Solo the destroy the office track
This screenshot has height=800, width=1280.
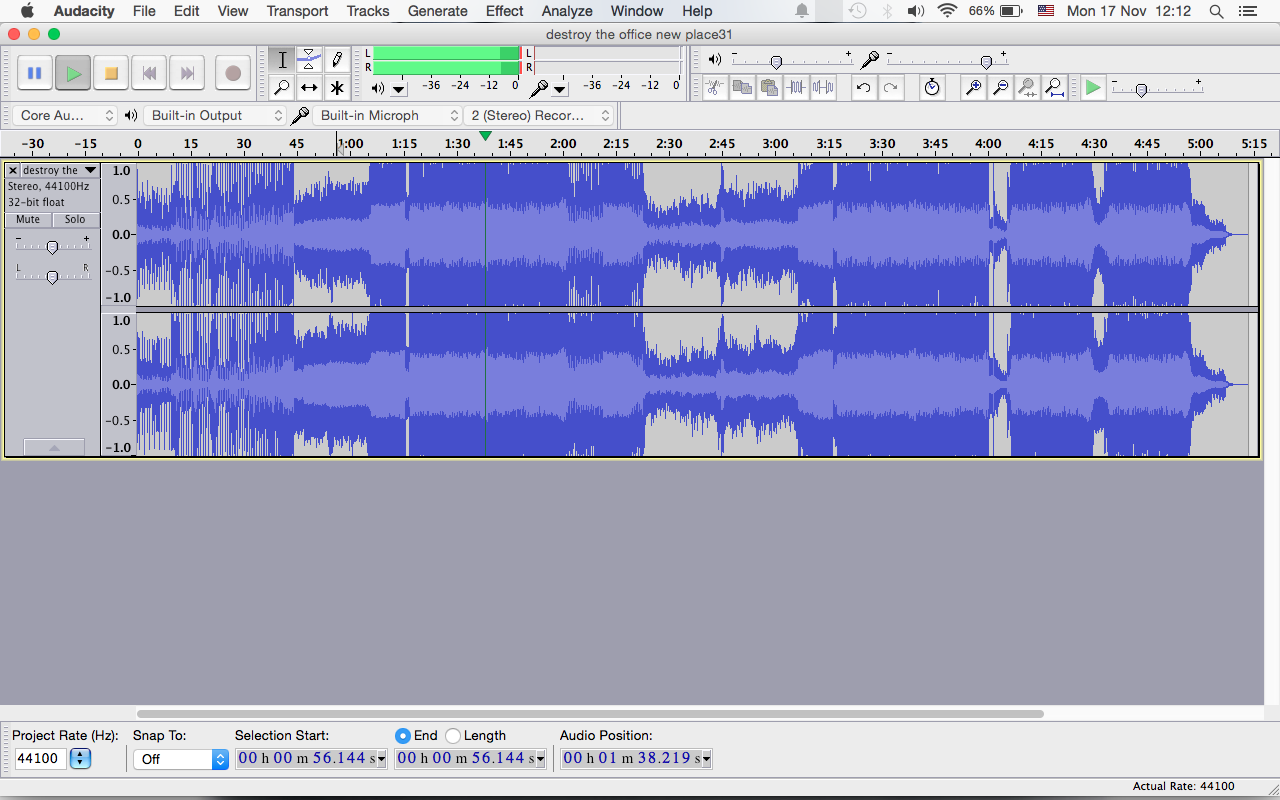(x=75, y=219)
